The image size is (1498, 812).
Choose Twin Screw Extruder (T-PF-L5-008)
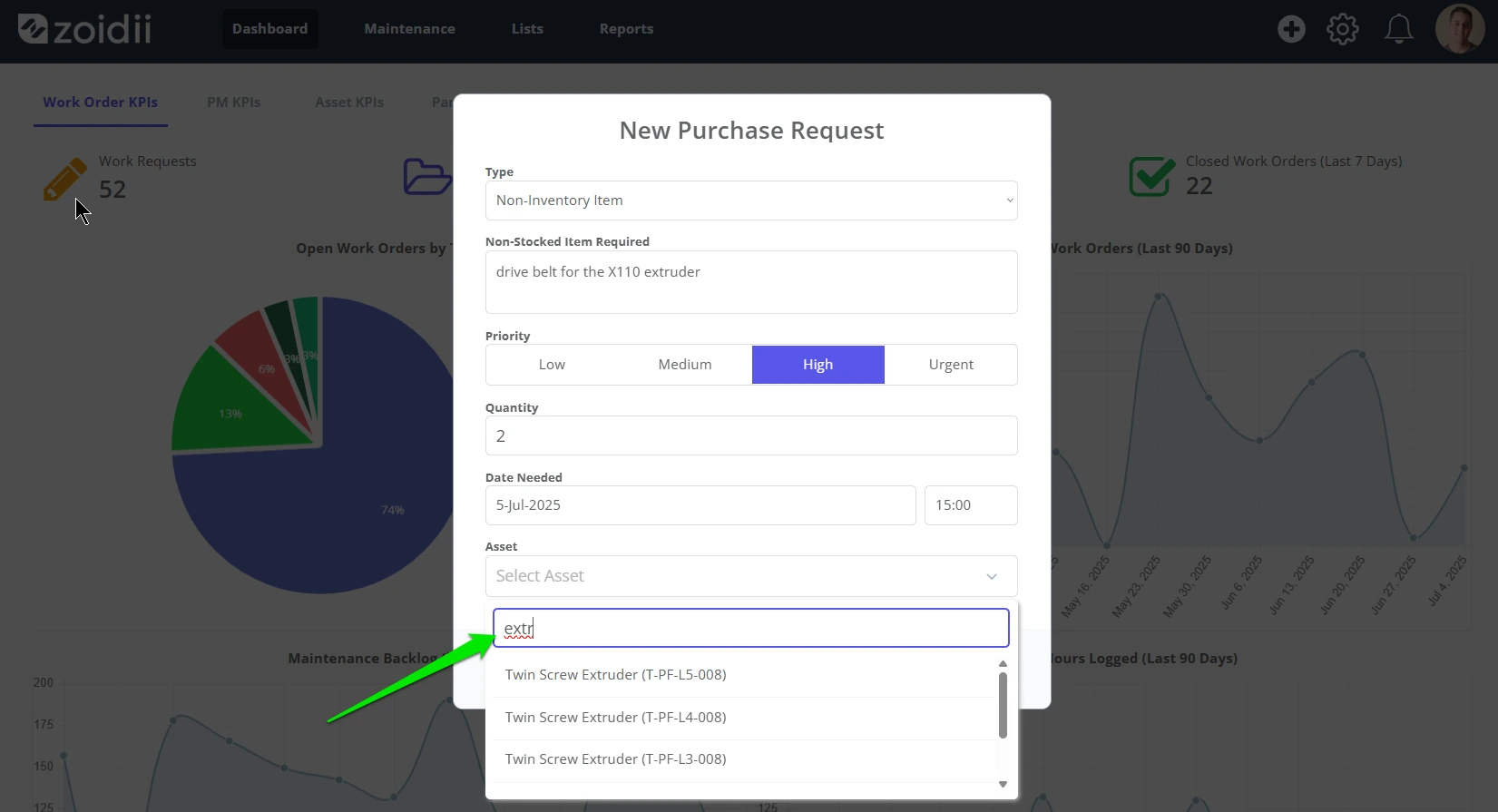[x=742, y=675]
